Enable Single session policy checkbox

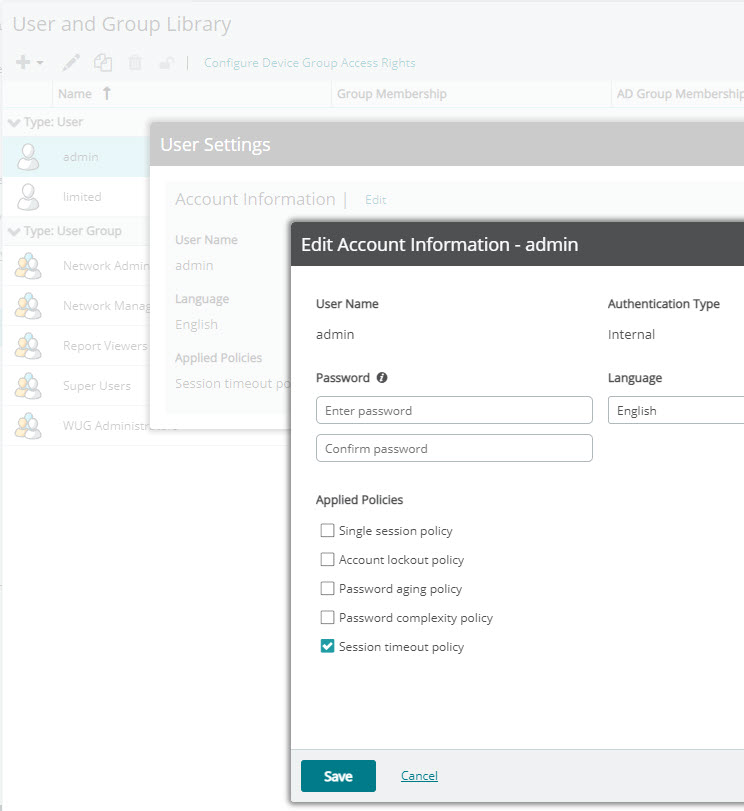click(327, 531)
